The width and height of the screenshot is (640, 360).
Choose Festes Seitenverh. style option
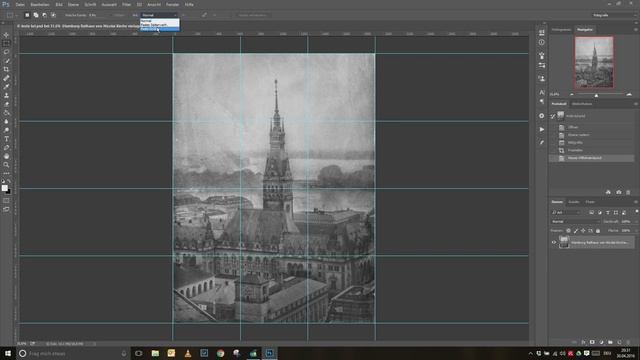[160, 24]
